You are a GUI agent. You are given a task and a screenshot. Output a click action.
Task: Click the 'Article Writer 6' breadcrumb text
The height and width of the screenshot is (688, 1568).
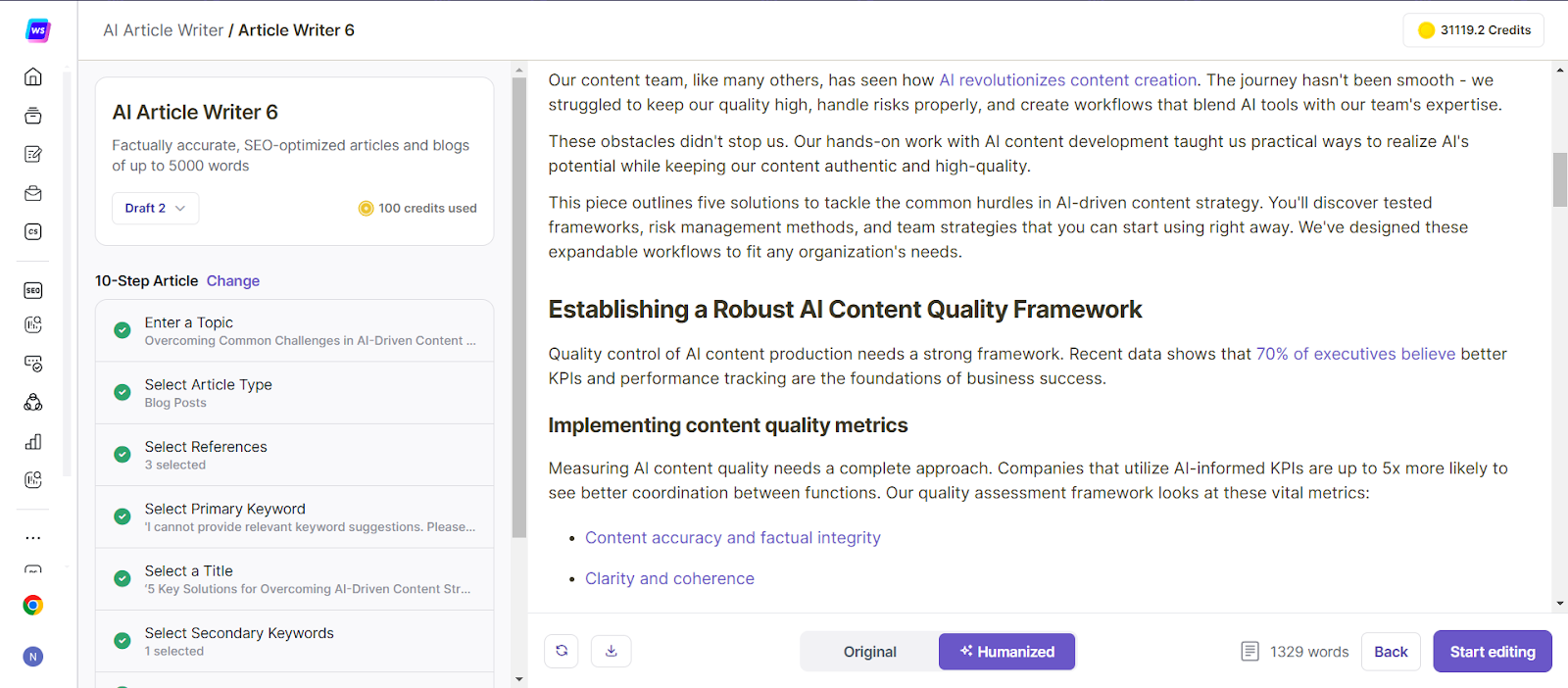(x=296, y=30)
